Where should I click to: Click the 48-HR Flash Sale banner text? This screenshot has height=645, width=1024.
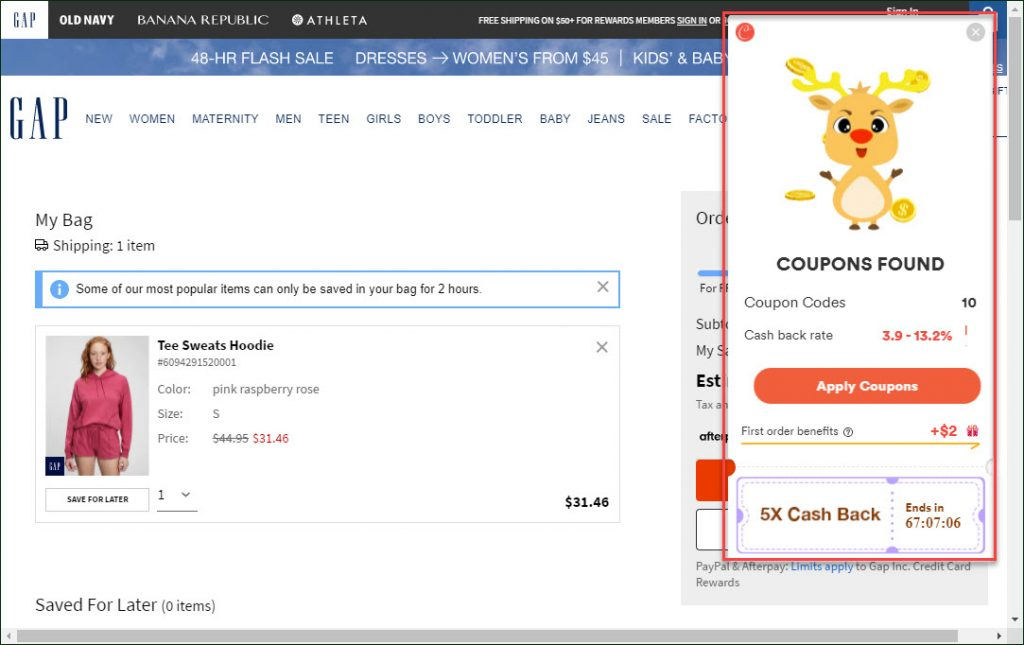click(262, 58)
